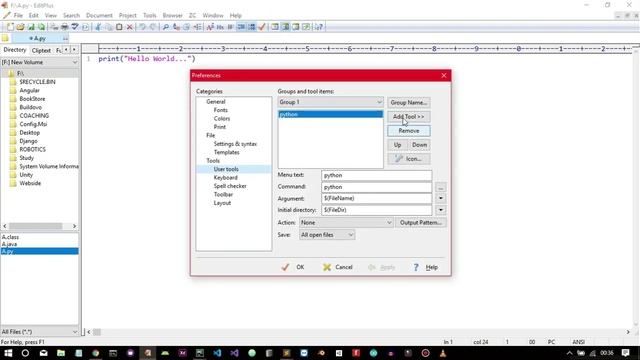The image size is (640, 360).
Task: Click Cancel in the Preferences dialog
Action: [338, 267]
